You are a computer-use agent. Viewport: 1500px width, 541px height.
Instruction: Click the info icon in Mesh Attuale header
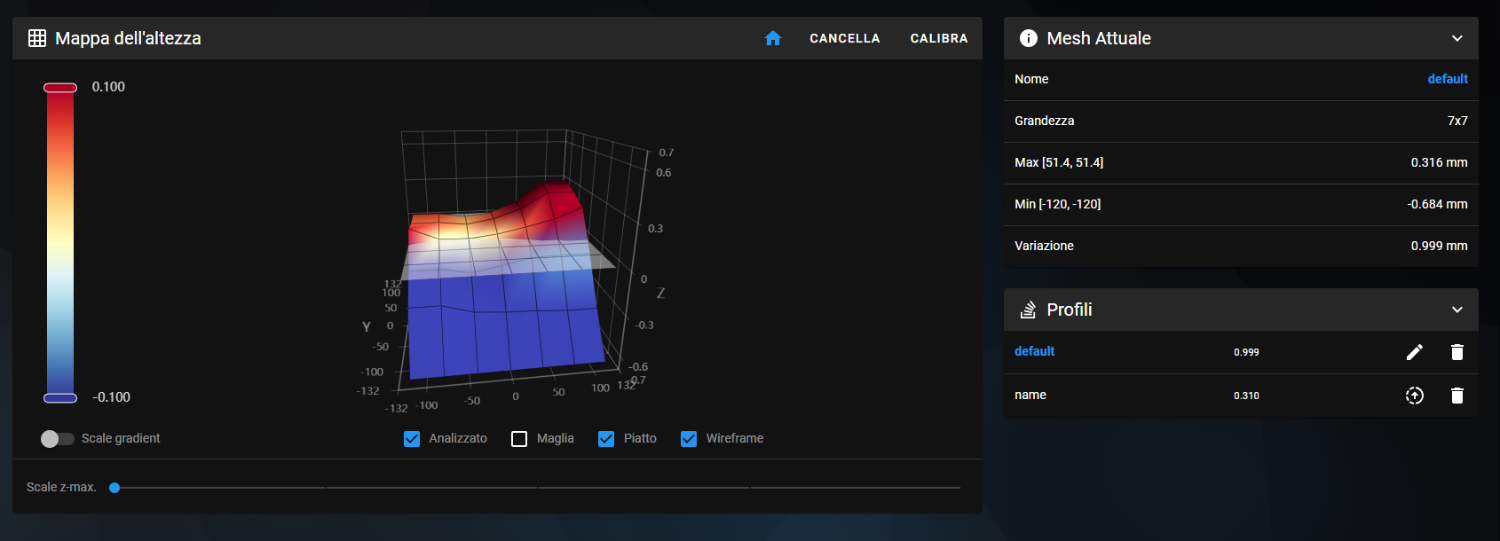pyautogui.click(x=1028, y=38)
